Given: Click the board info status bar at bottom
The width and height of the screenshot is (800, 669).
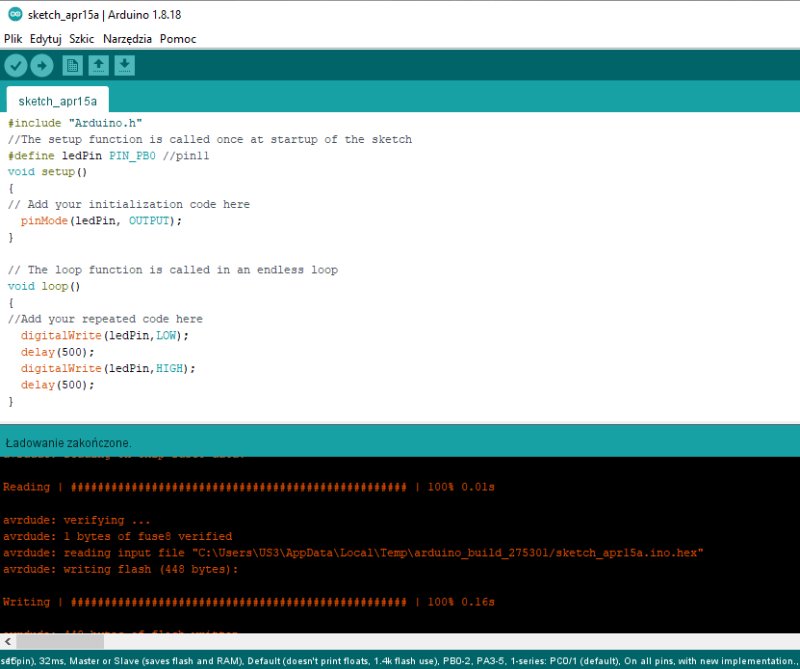Looking at the screenshot, I should [400, 661].
